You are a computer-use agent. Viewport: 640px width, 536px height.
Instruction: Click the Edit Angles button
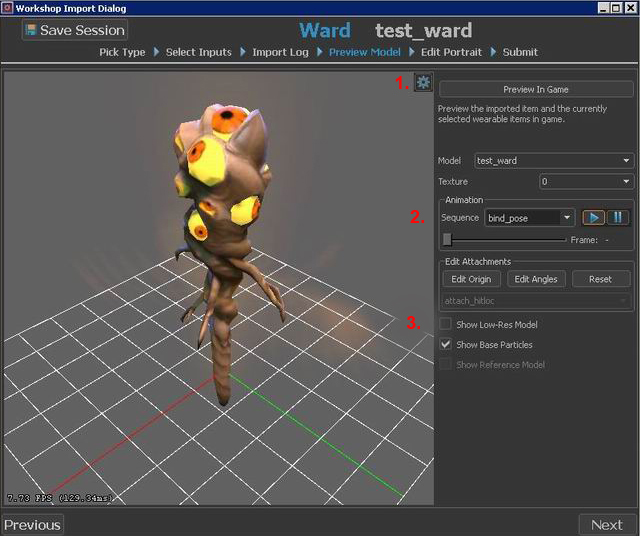(535, 279)
